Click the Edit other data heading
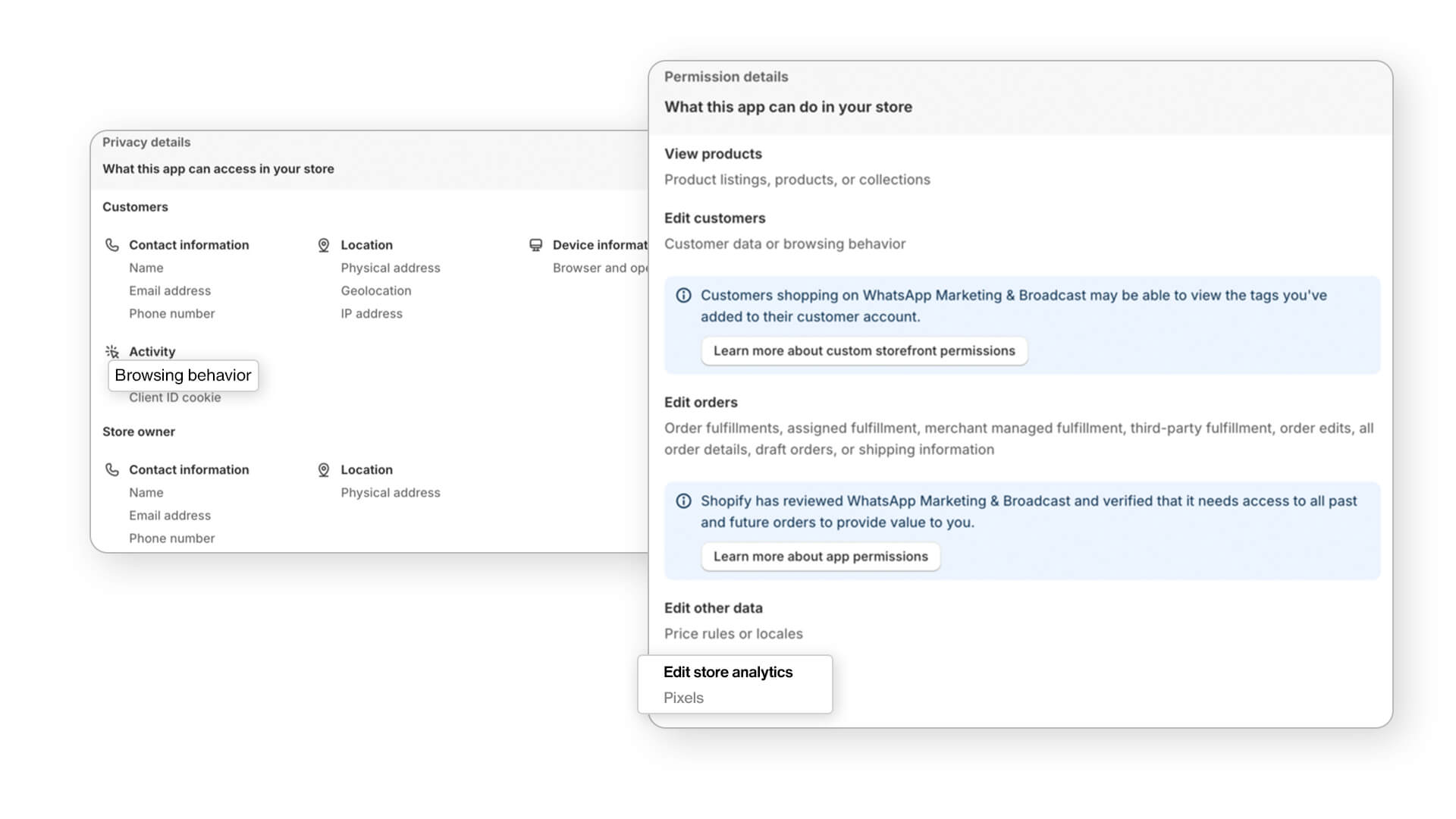 click(713, 607)
